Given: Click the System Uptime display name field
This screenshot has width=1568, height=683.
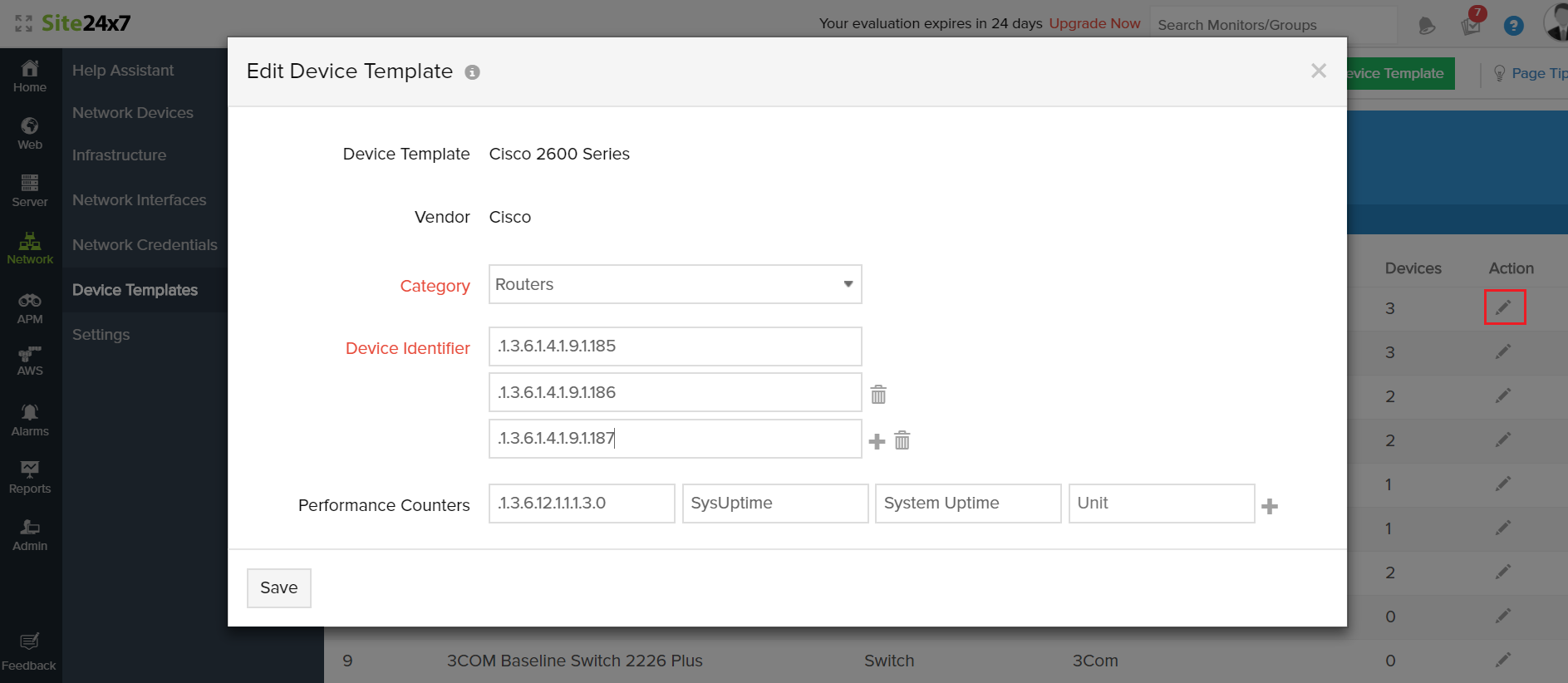Looking at the screenshot, I should coord(968,504).
